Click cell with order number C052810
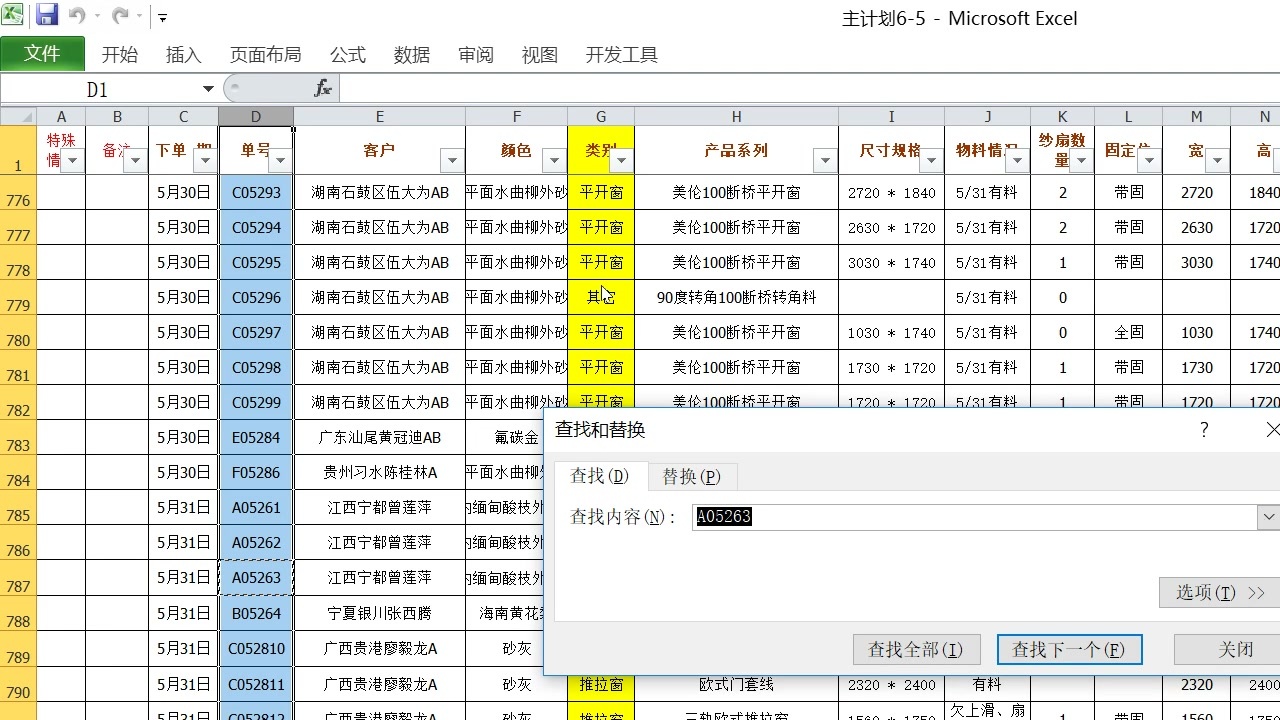 tap(256, 648)
